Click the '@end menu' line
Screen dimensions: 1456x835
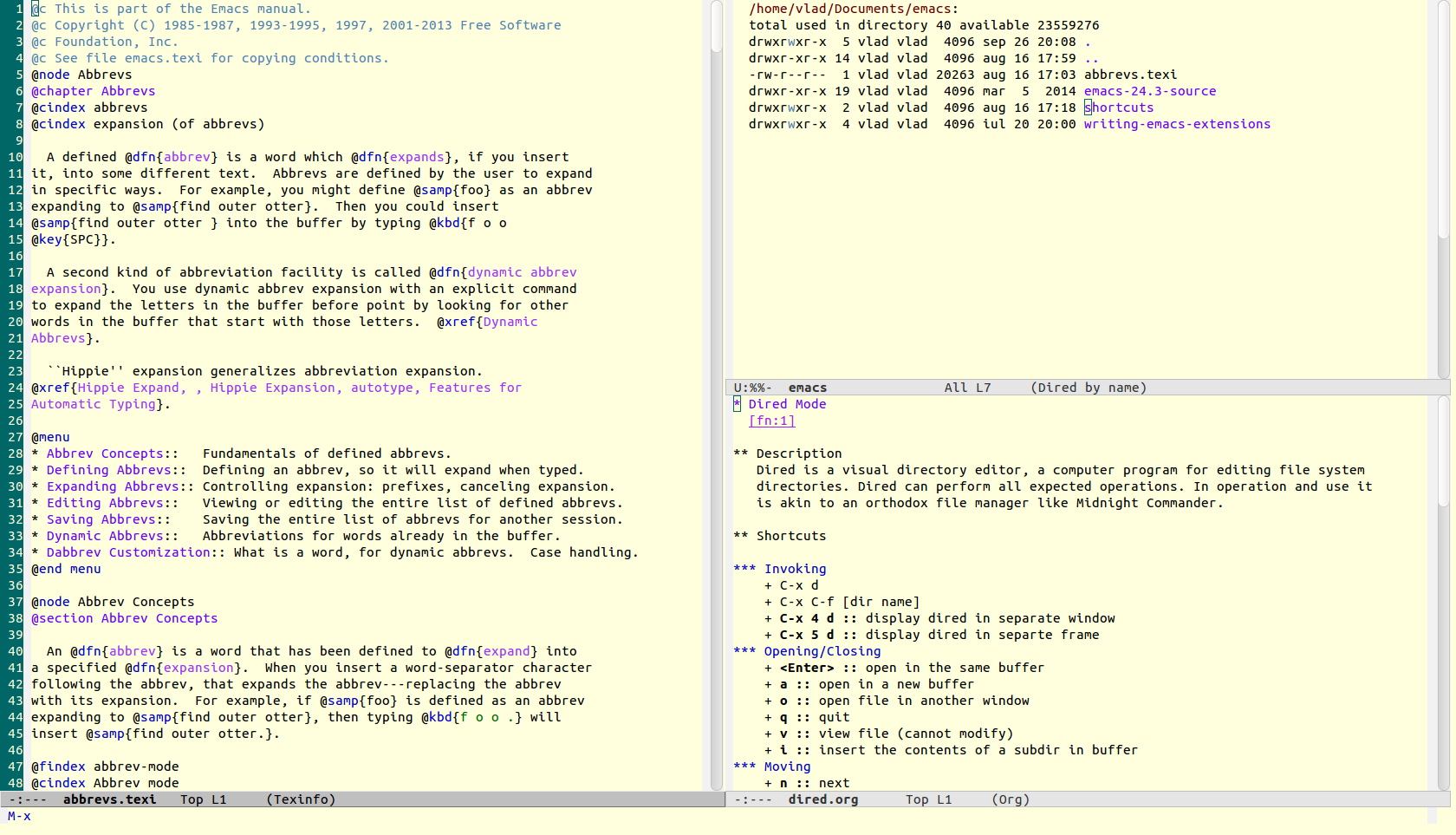pos(66,569)
